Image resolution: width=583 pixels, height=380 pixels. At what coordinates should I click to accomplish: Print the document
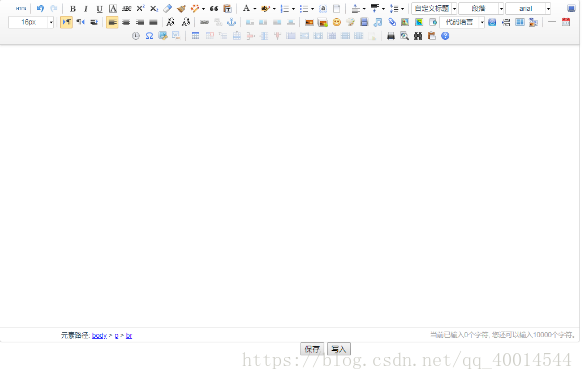point(391,36)
